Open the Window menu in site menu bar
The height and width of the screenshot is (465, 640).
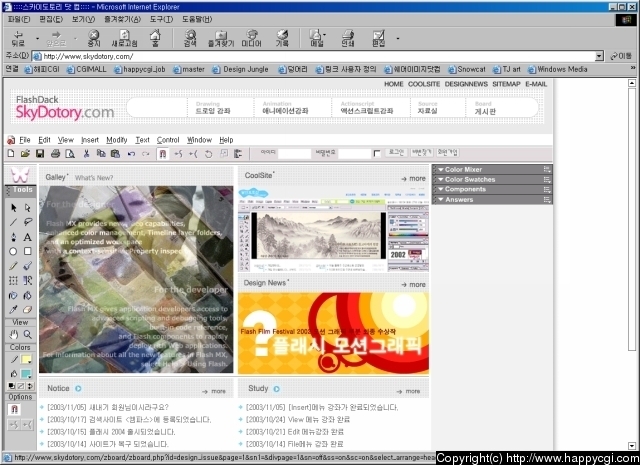pyautogui.click(x=199, y=140)
